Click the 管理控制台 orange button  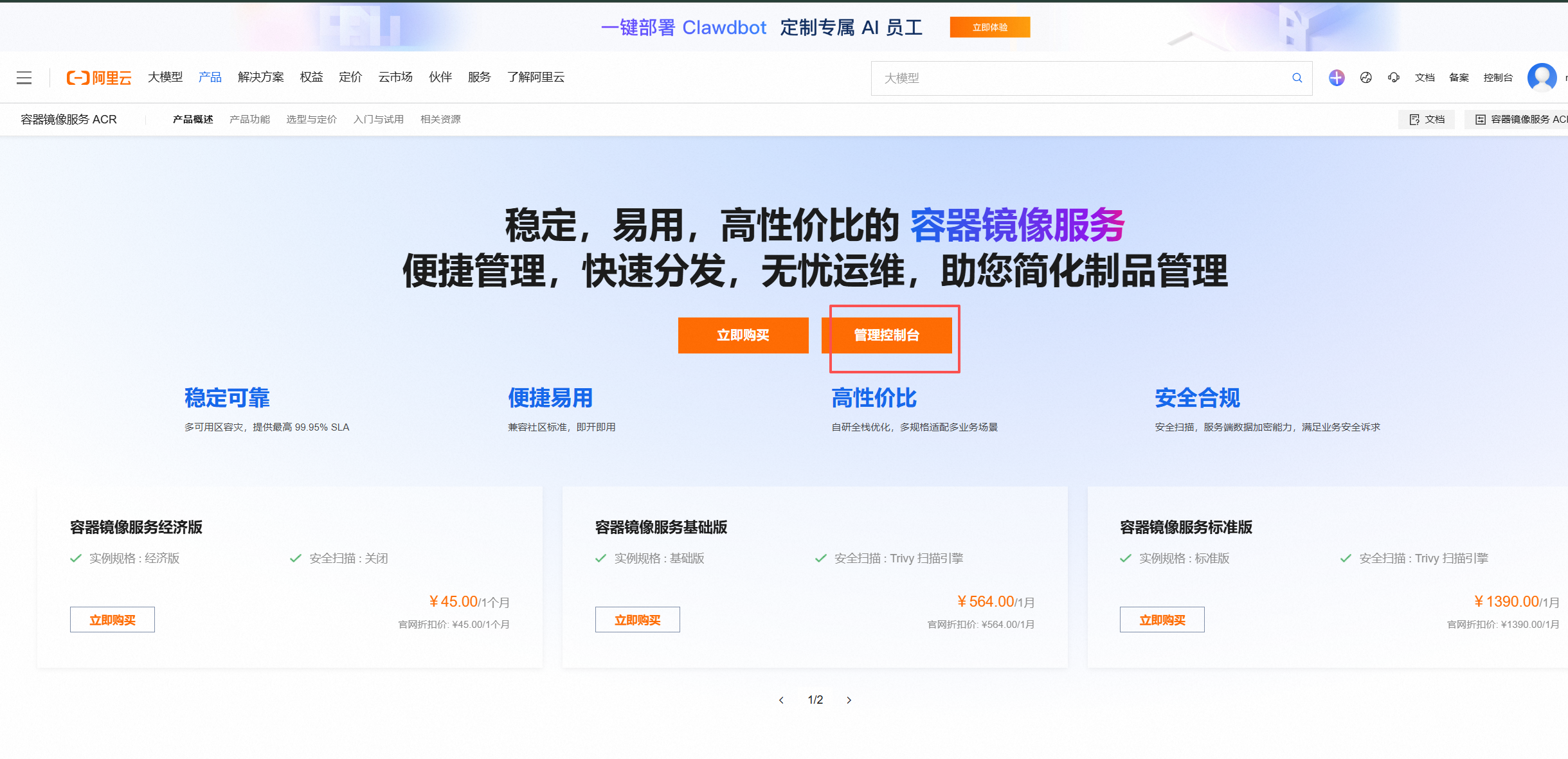886,335
